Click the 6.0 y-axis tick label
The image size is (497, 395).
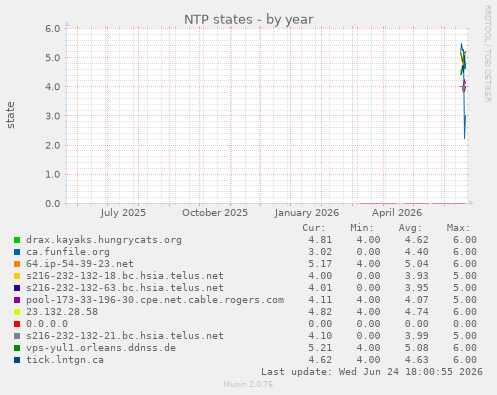(x=53, y=28)
